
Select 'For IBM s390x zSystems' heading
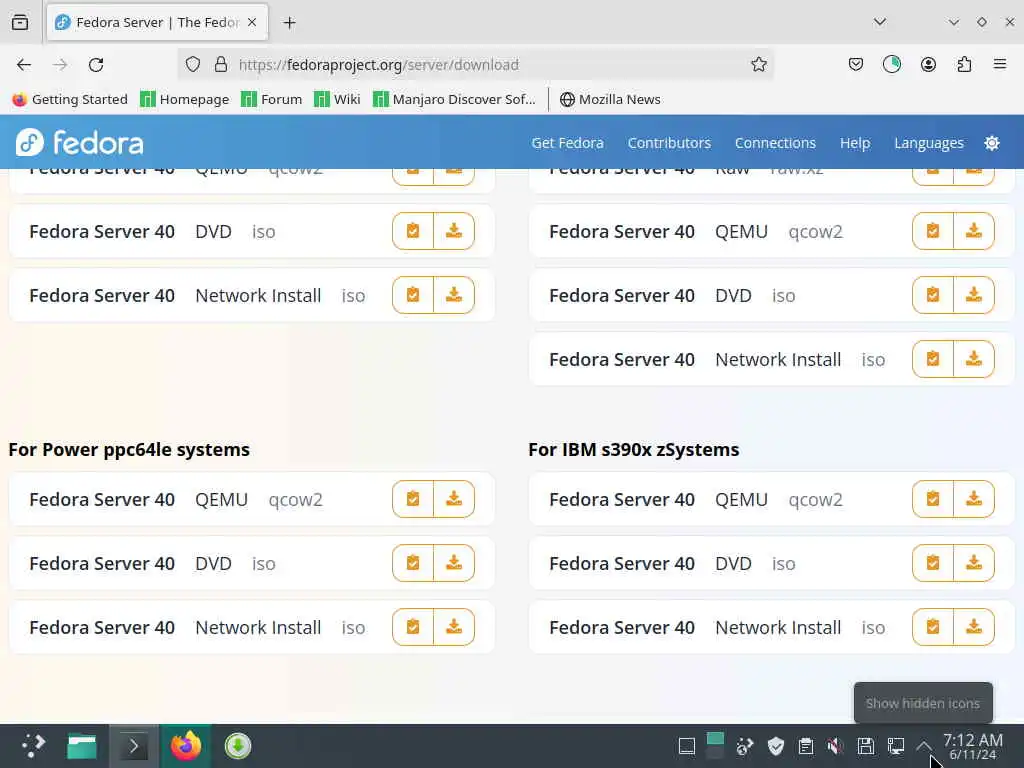click(633, 450)
